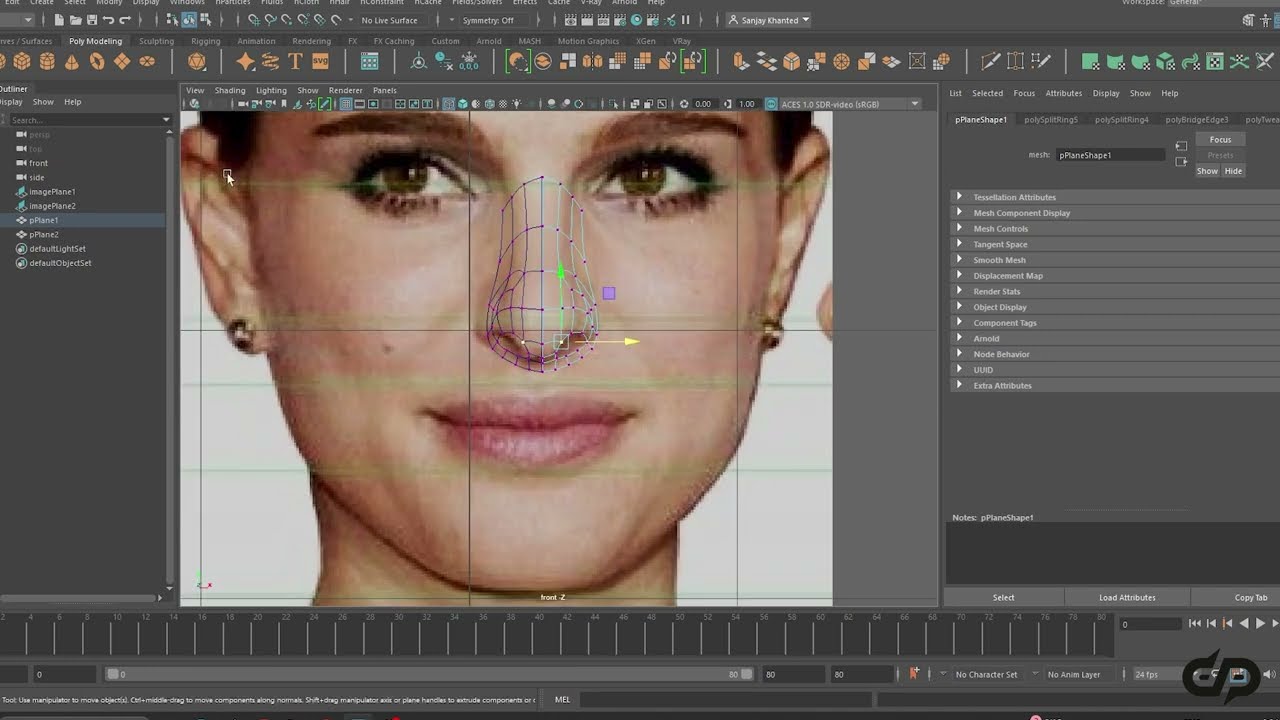This screenshot has width=1280, height=720.
Task: Click the Bridge shelf icon
Action: click(x=767, y=61)
